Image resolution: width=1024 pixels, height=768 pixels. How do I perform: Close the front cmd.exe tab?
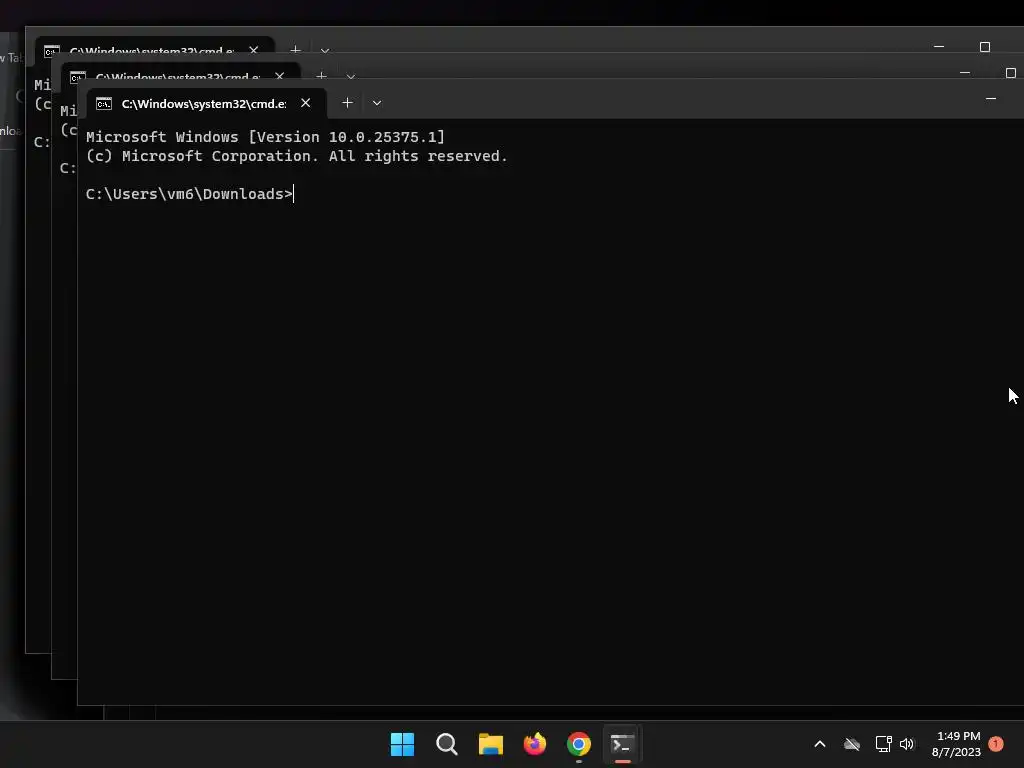[306, 103]
